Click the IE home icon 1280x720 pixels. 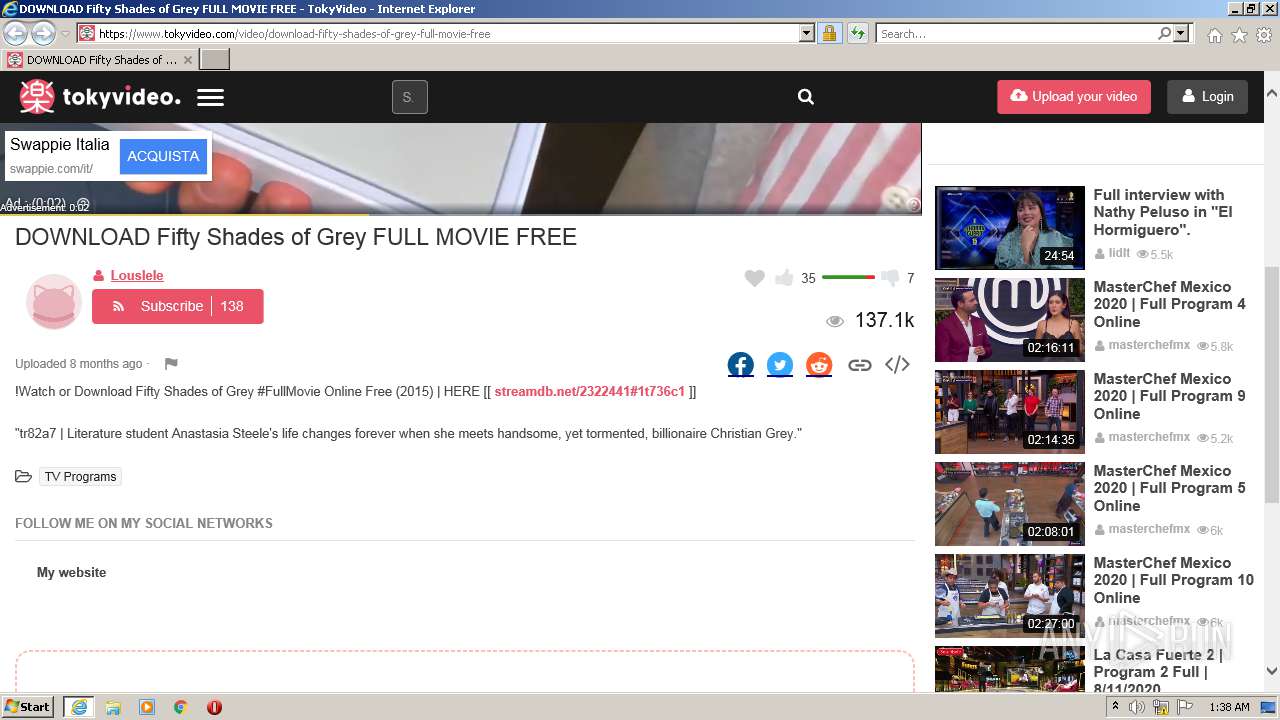click(1214, 35)
